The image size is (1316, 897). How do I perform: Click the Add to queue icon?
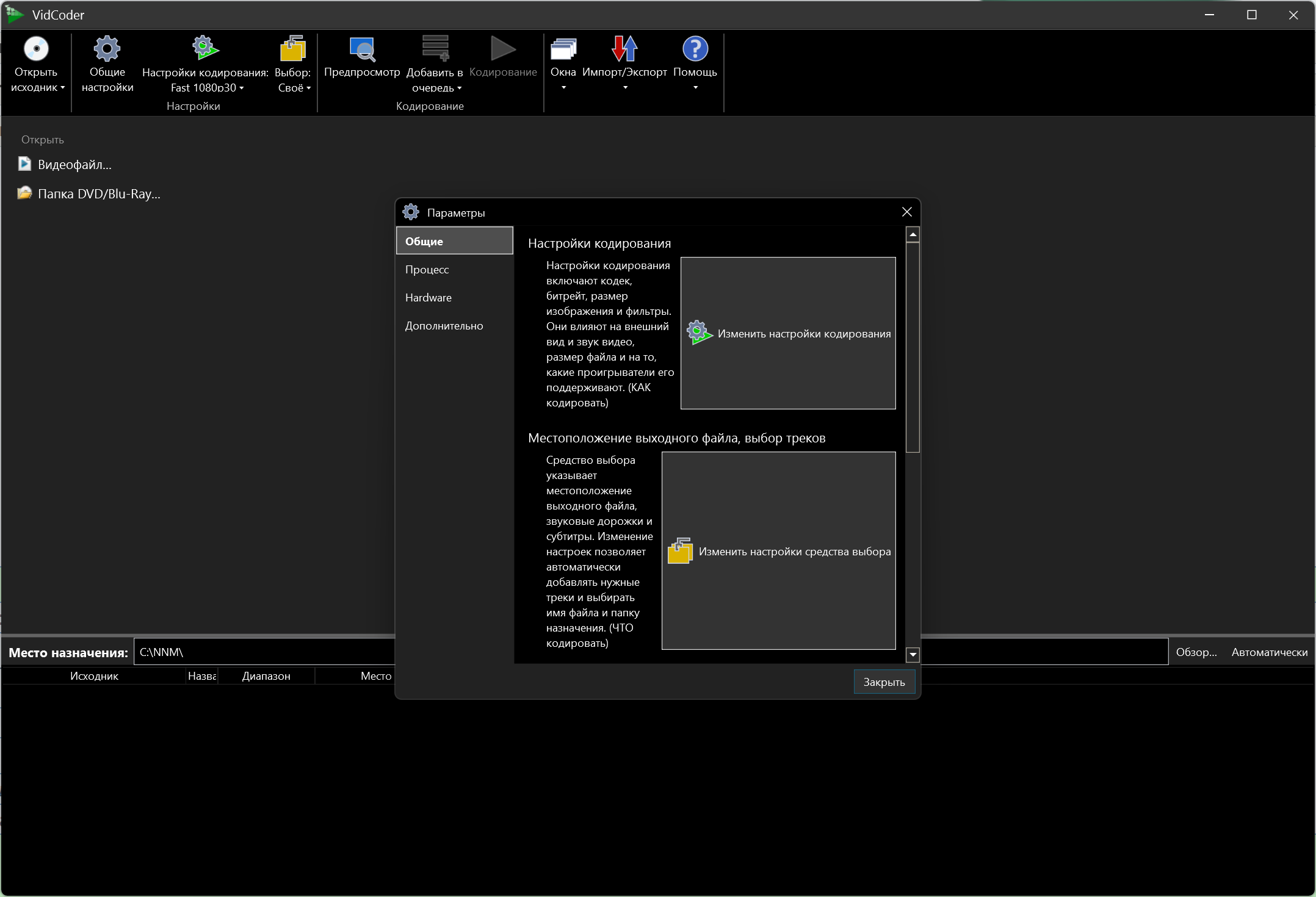click(x=435, y=49)
